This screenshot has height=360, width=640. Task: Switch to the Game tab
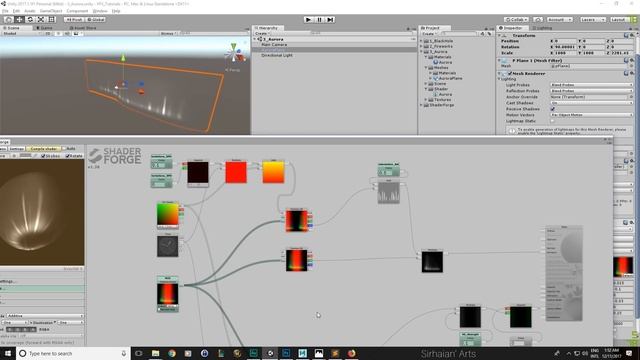pyautogui.click(x=45, y=28)
